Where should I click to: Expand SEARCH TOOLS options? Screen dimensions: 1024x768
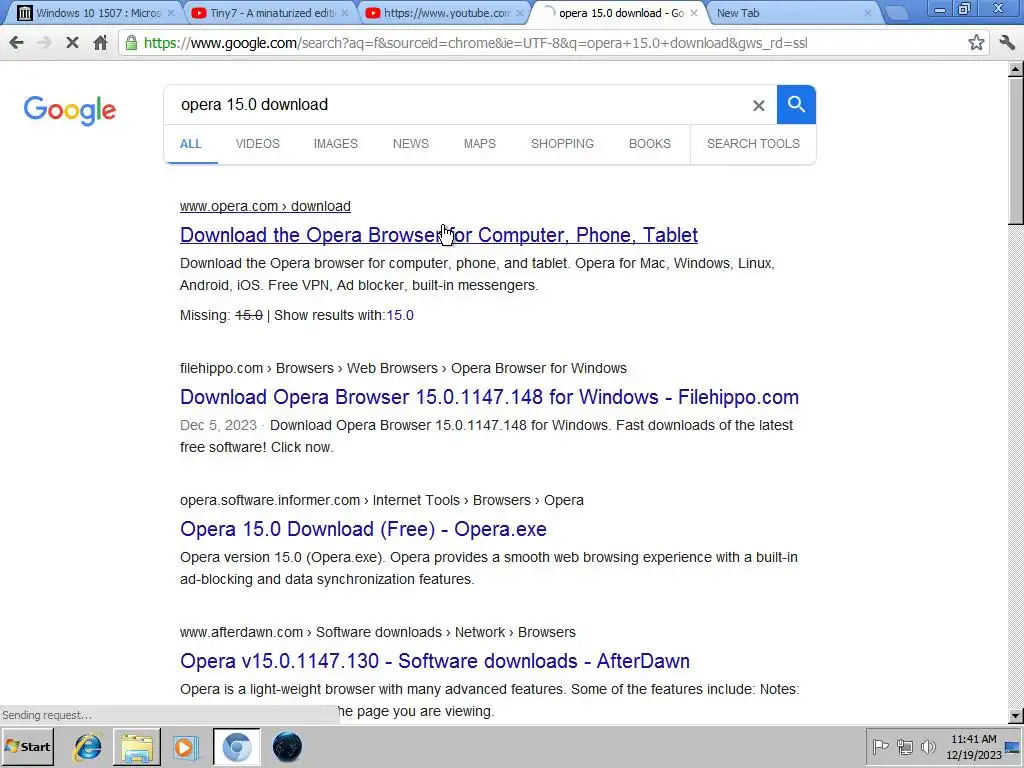pos(753,144)
